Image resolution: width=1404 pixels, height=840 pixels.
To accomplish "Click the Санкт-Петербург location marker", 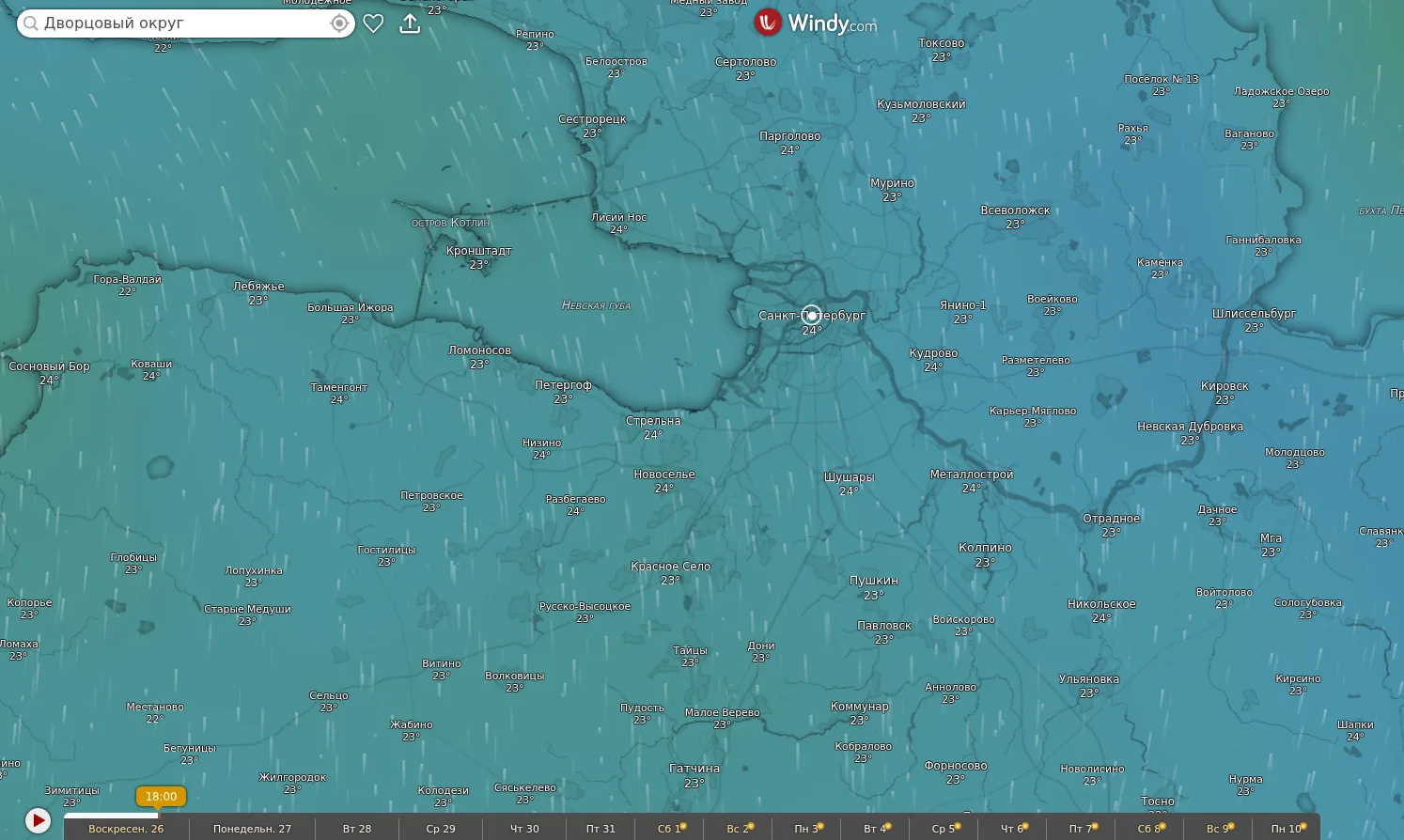I will tap(812, 315).
